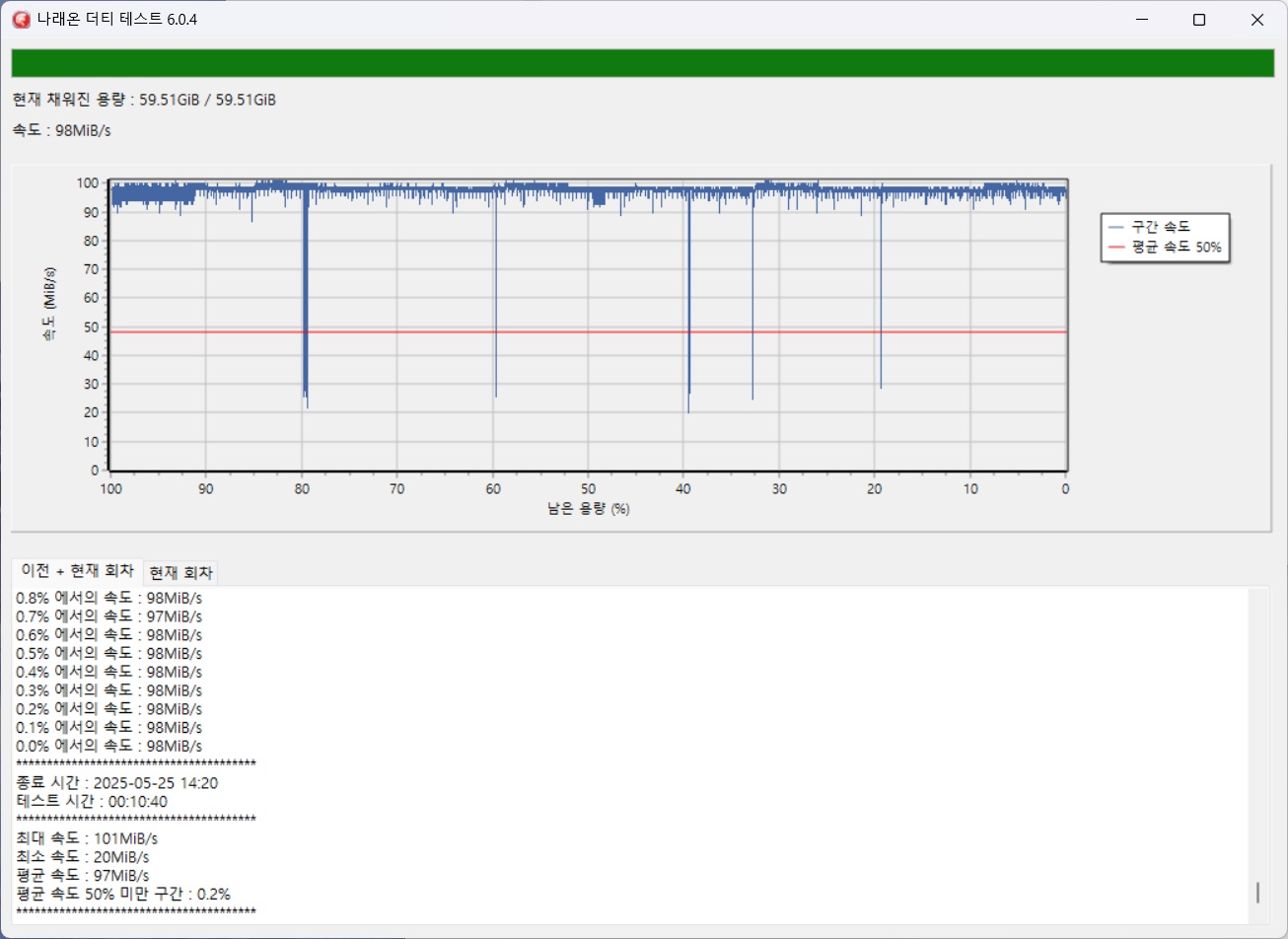Switch to the '현재 회차' tab
This screenshot has height=939, width=1288.
[x=180, y=573]
